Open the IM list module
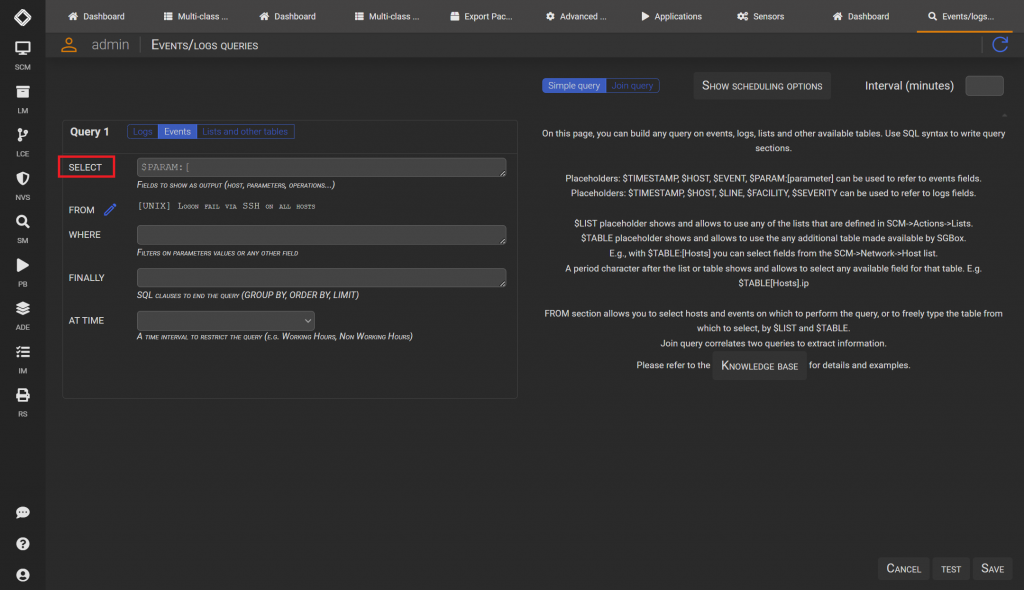Image resolution: width=1024 pixels, height=590 pixels. [x=22, y=359]
